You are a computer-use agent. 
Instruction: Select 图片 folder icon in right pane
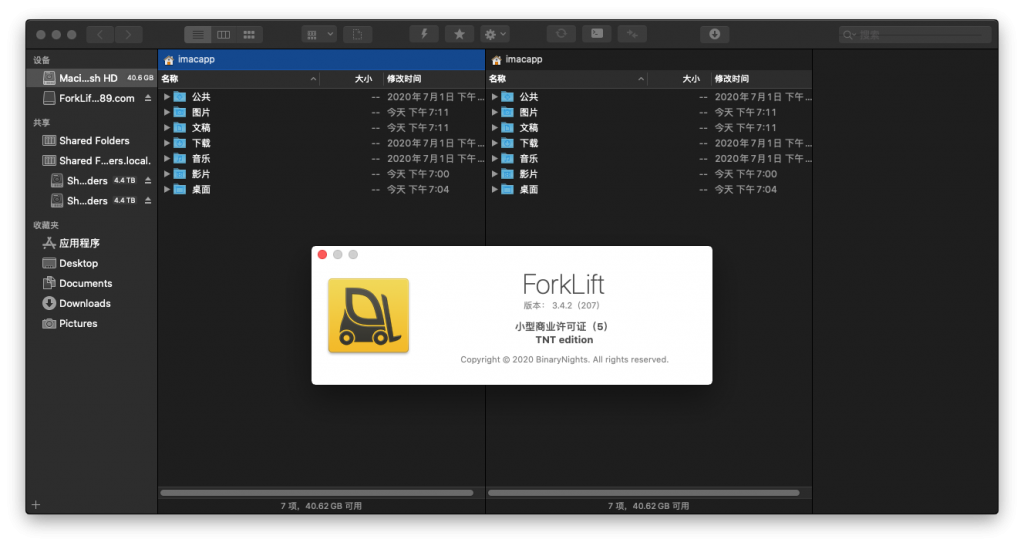[x=507, y=112]
